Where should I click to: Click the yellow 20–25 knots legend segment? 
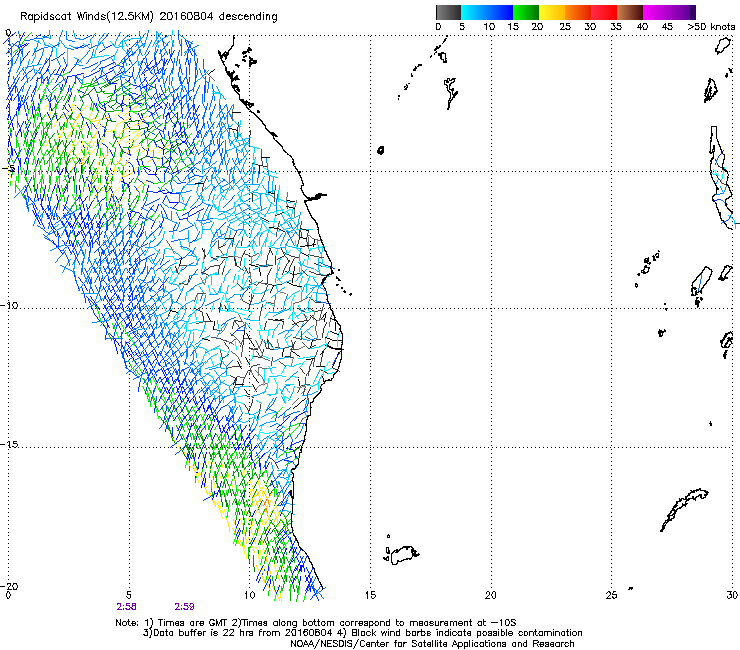pyautogui.click(x=552, y=12)
